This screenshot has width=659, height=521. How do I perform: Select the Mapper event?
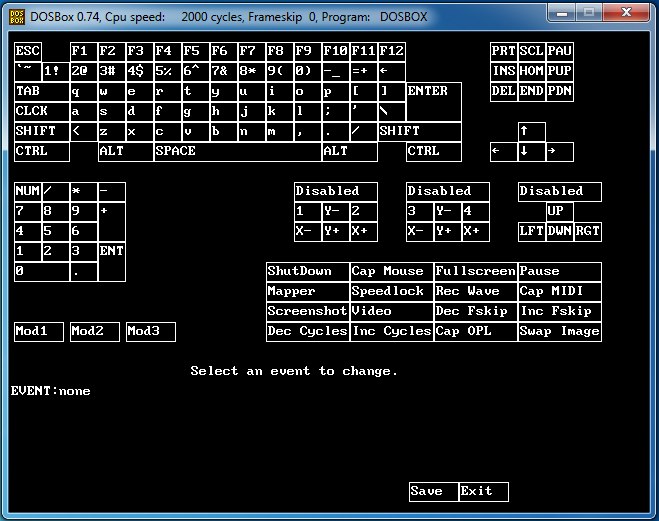(x=308, y=292)
